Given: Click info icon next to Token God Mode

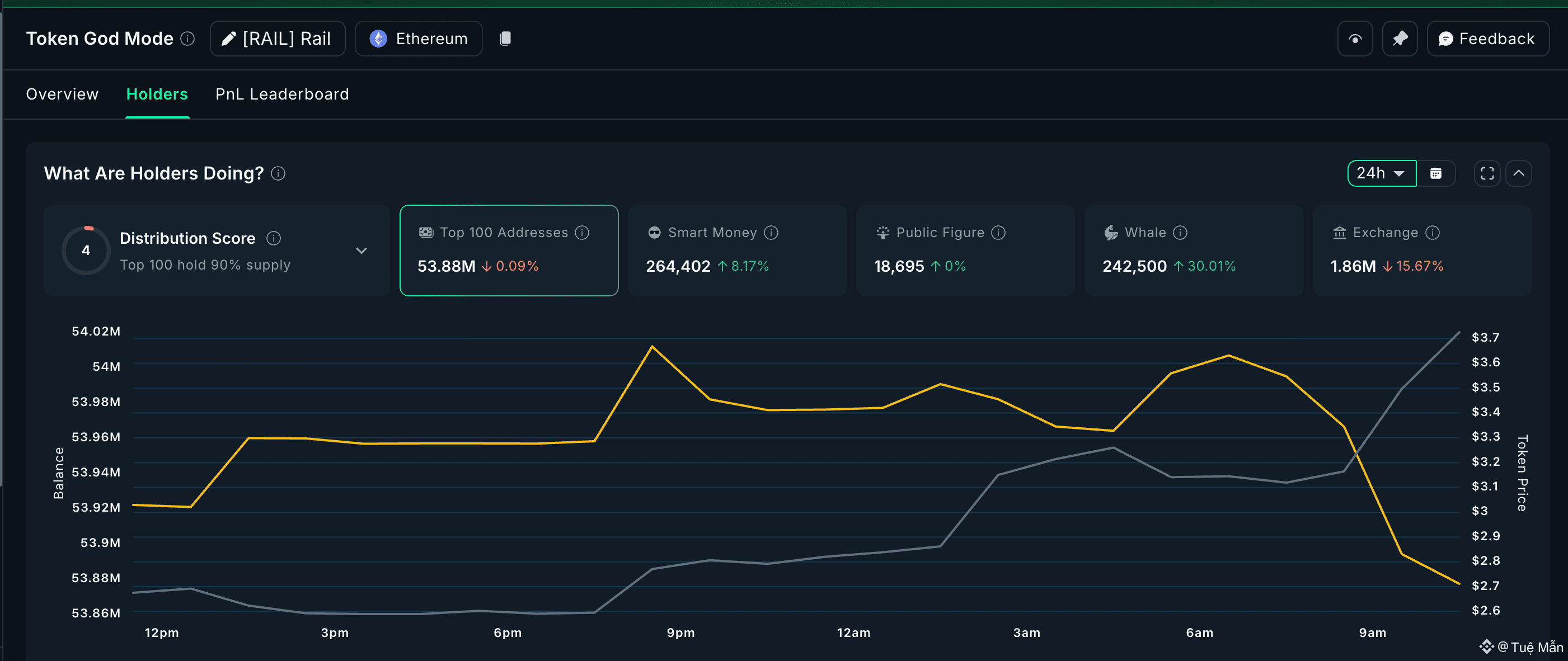Looking at the screenshot, I should pyautogui.click(x=188, y=39).
